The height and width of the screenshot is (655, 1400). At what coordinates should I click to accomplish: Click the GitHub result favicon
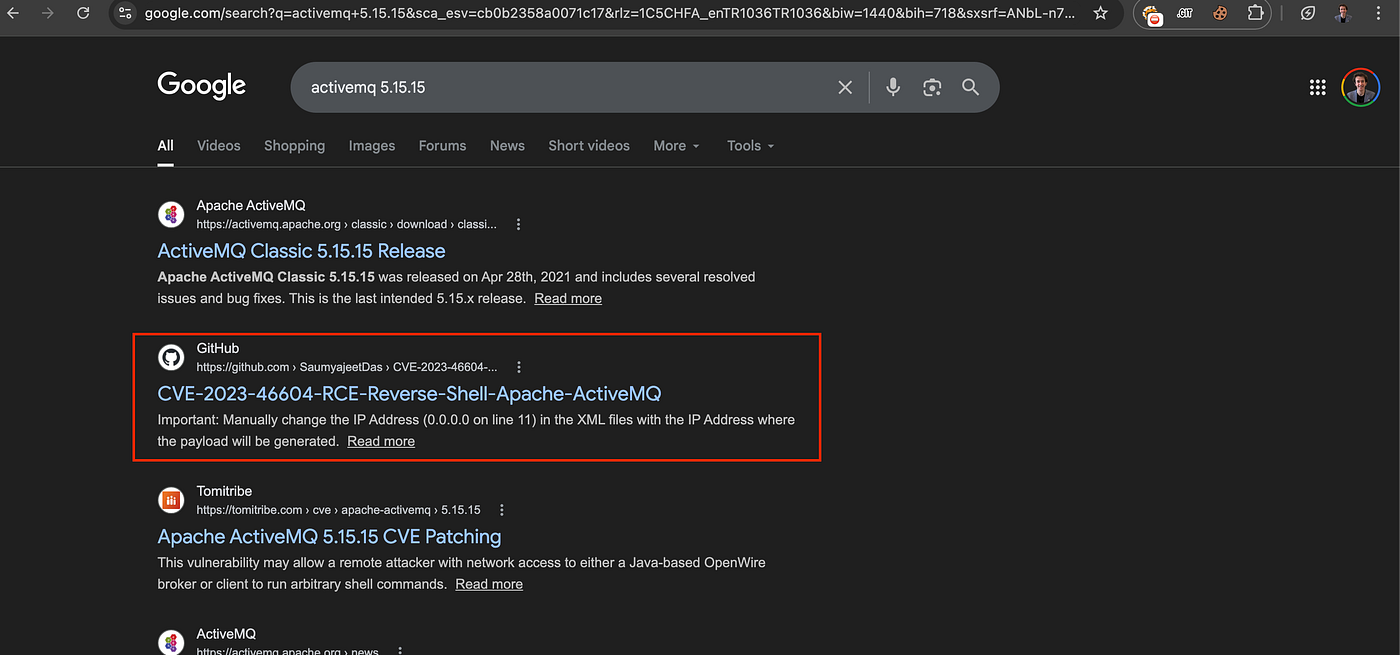click(x=171, y=357)
